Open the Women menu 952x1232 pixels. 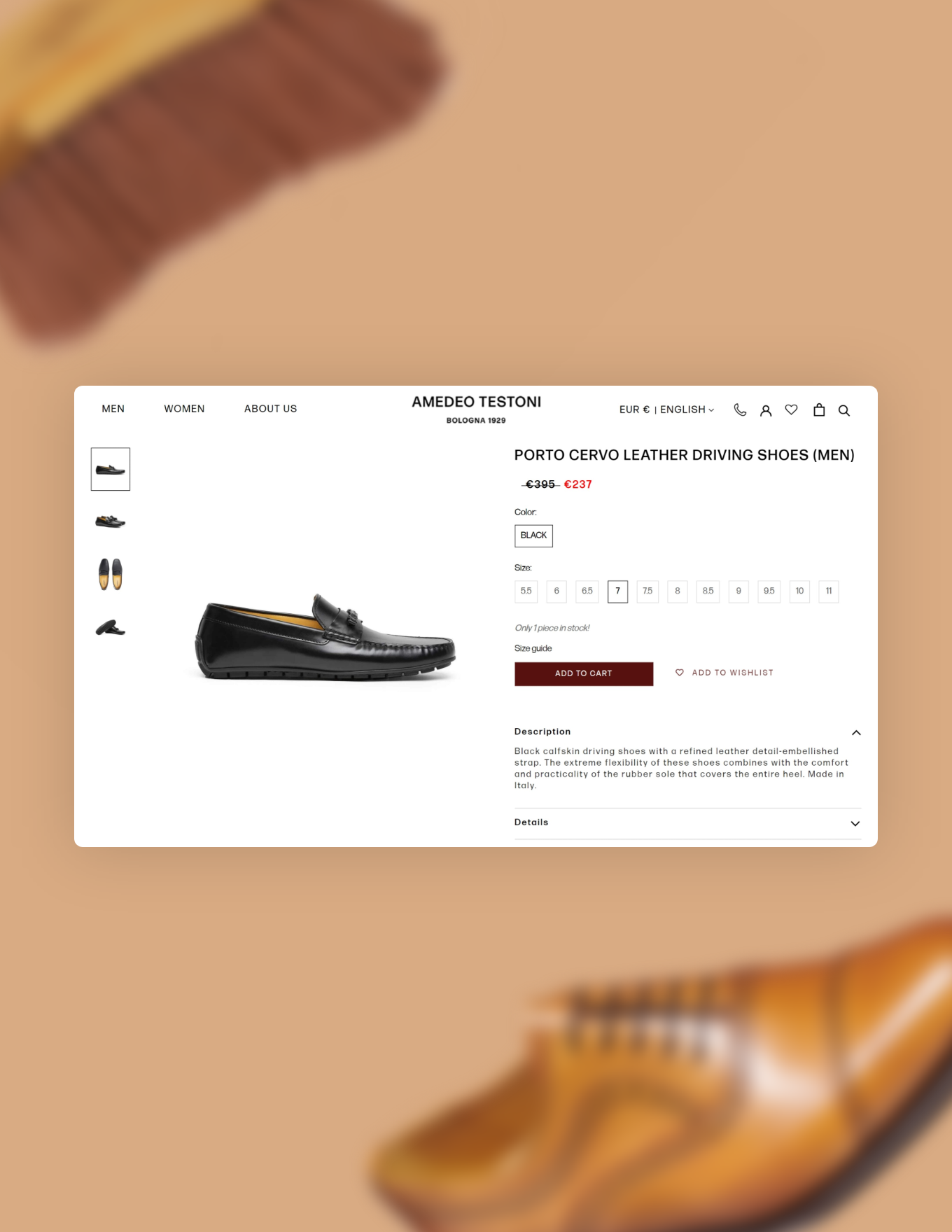pos(185,409)
